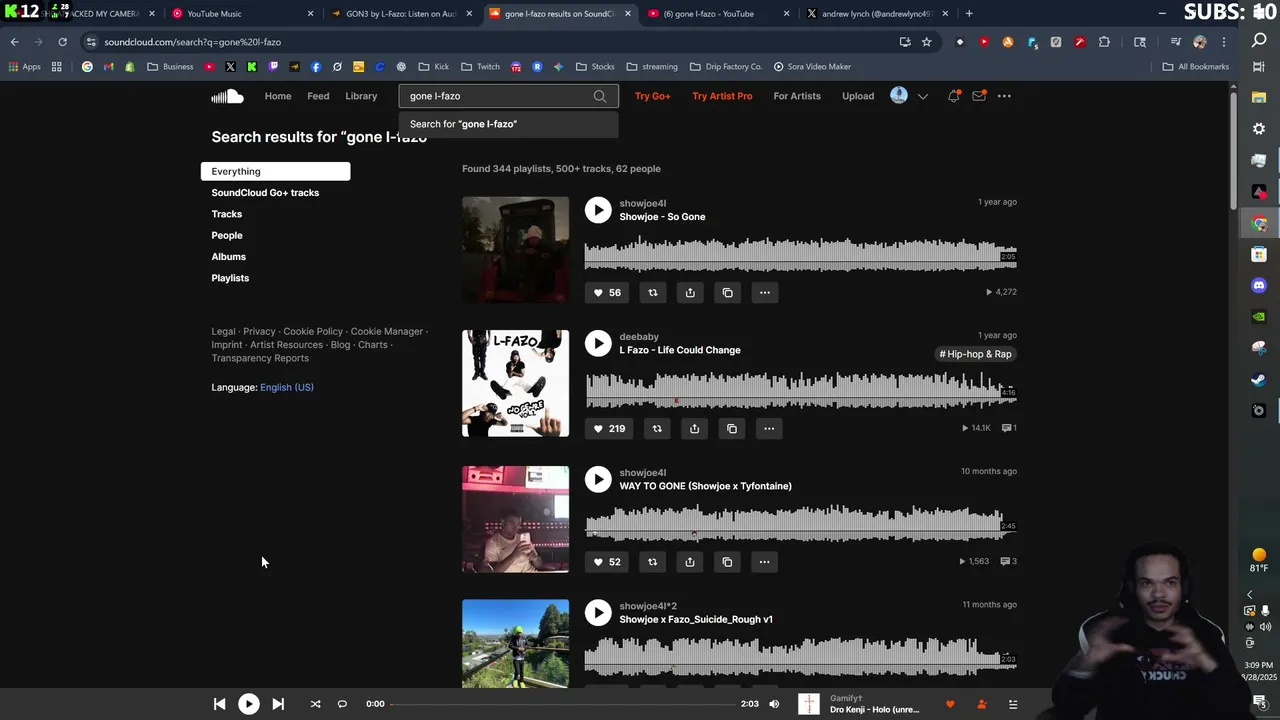Screen dimensions: 1280x720
Task: Copy link for So Gone track
Action: [727, 293]
